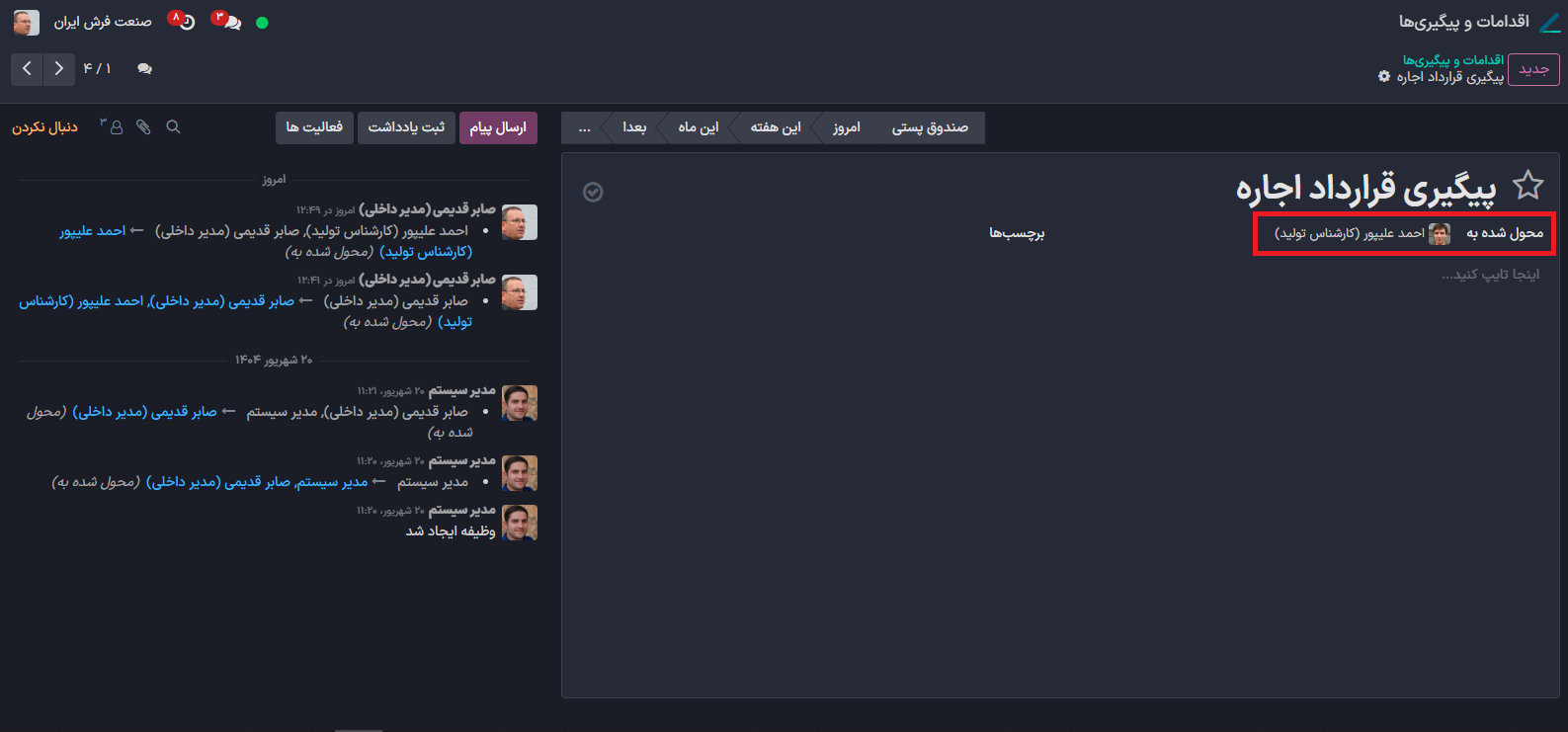Click the app logo for اقدامات و پیگیری‌ها
Viewport: 1568px width, 732px height.
(x=1549, y=22)
